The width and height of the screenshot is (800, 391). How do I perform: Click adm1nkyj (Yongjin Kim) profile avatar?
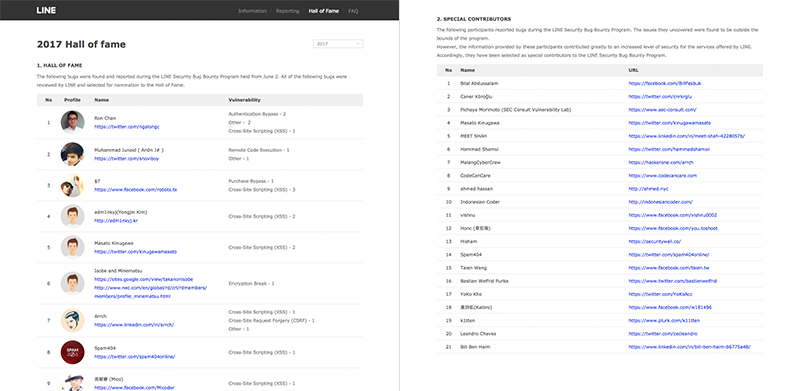click(72, 216)
